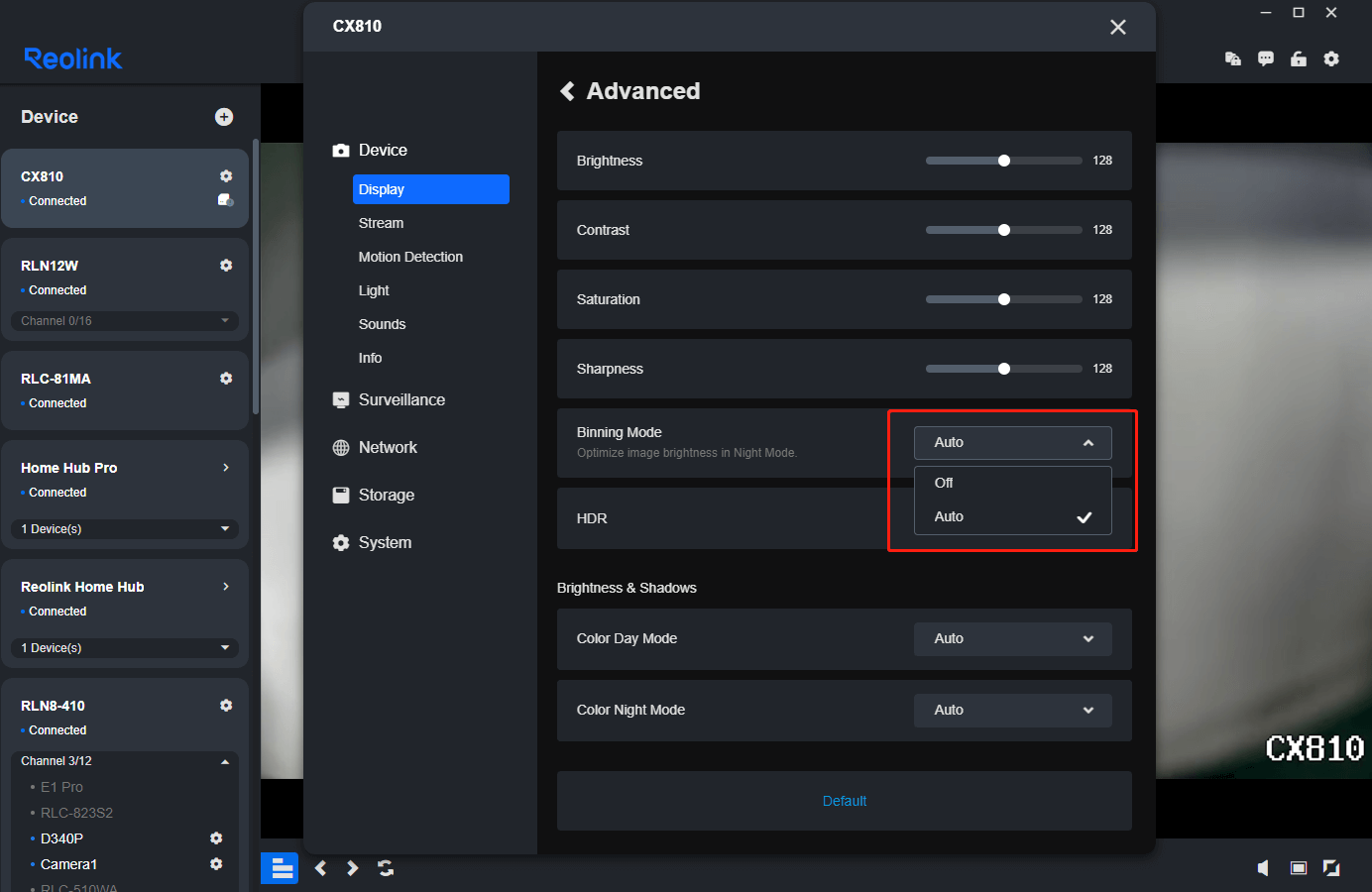The width and height of the screenshot is (1372, 892).
Task: Open the Stream settings tab
Action: pyautogui.click(x=382, y=223)
